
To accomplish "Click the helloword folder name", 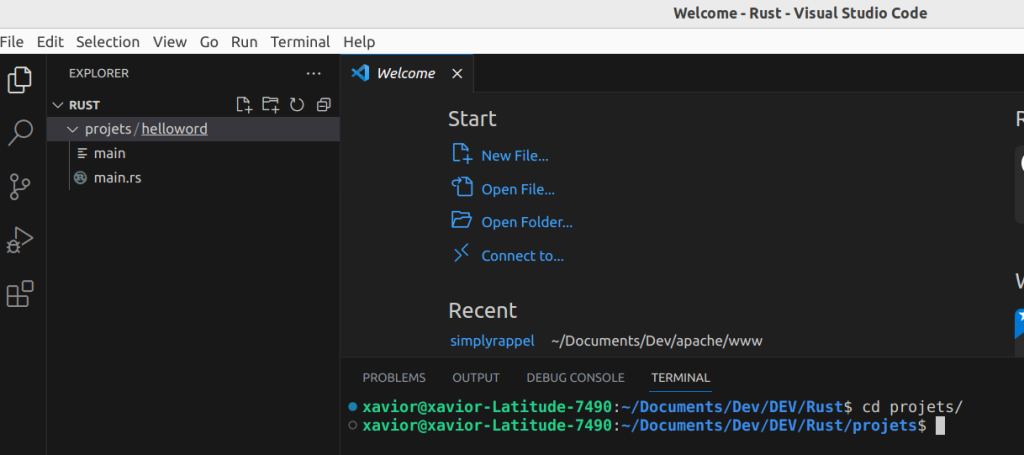I will [174, 129].
